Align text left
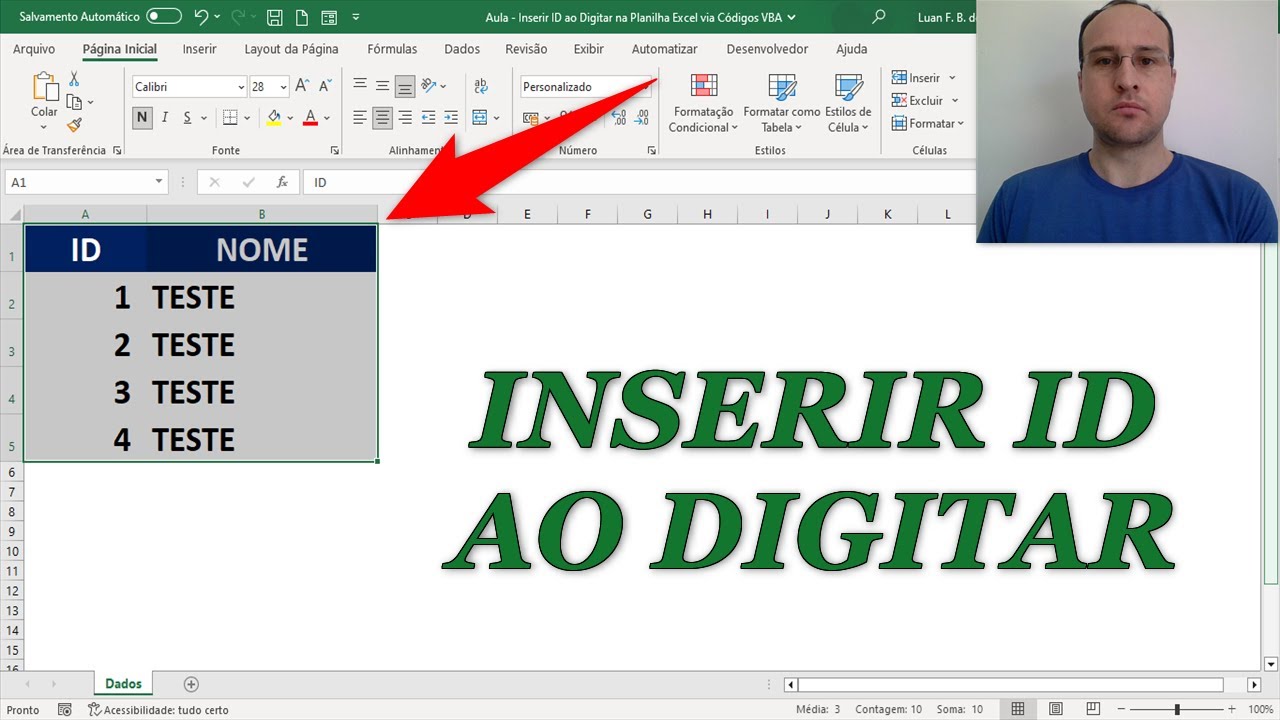Image resolution: width=1280 pixels, height=720 pixels. pos(360,118)
